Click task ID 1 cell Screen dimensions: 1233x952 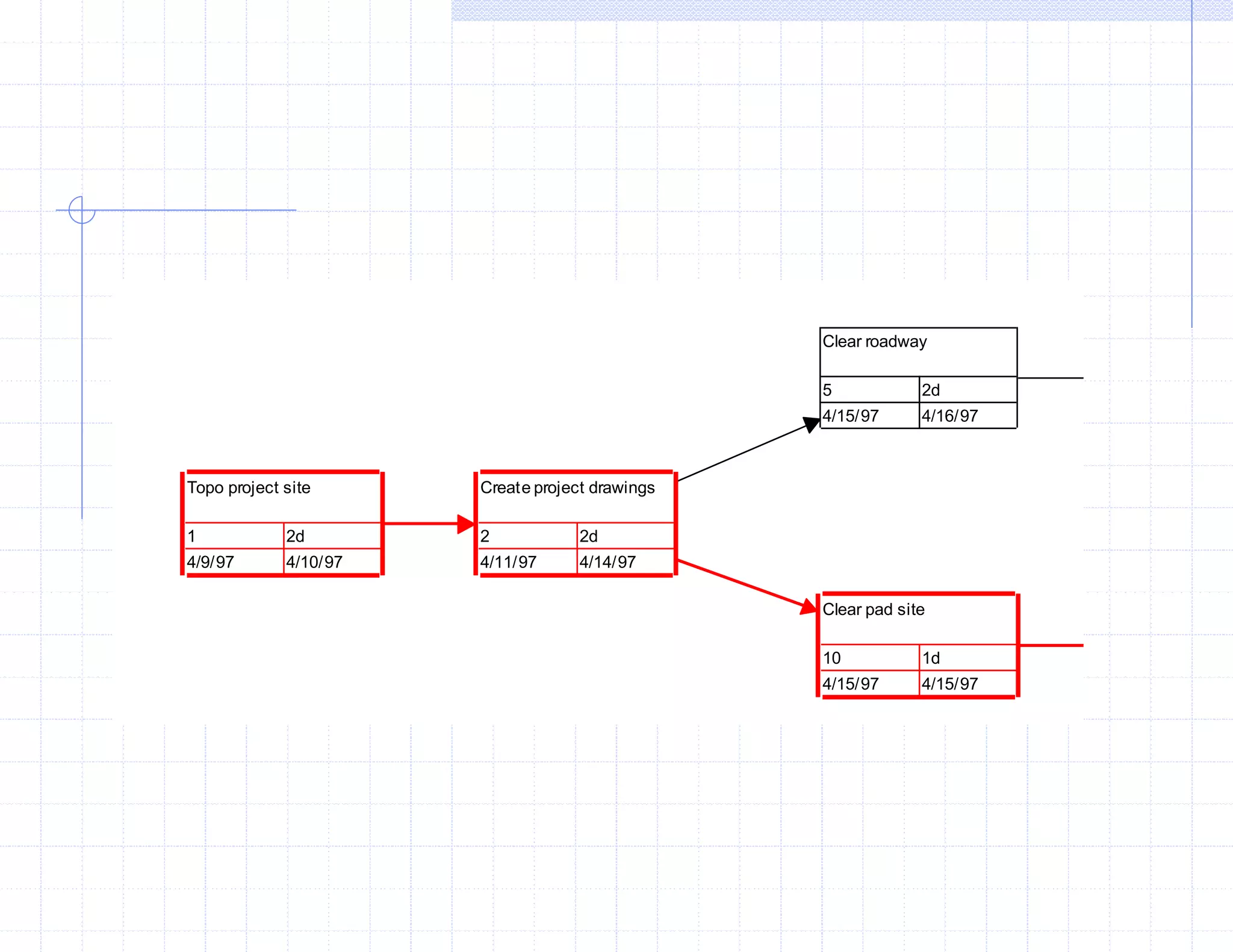(234, 536)
